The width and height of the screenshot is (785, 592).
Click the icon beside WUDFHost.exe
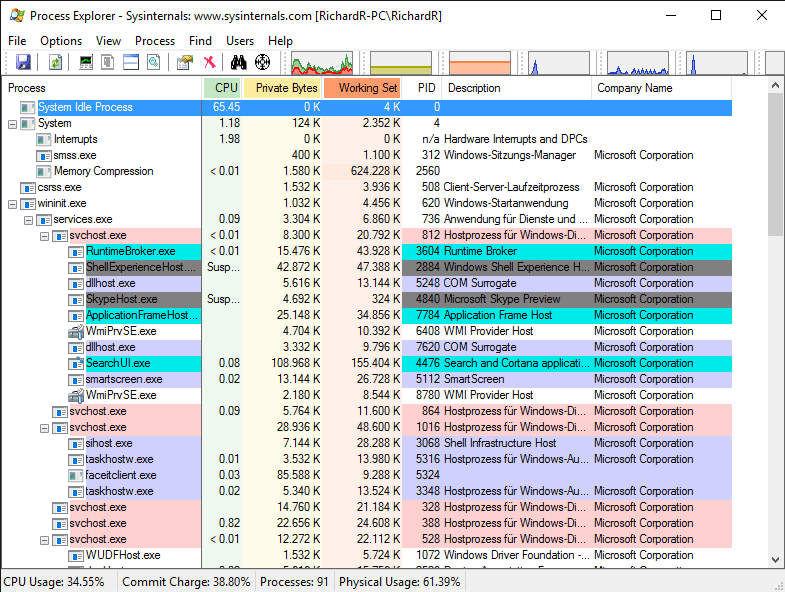pos(76,555)
